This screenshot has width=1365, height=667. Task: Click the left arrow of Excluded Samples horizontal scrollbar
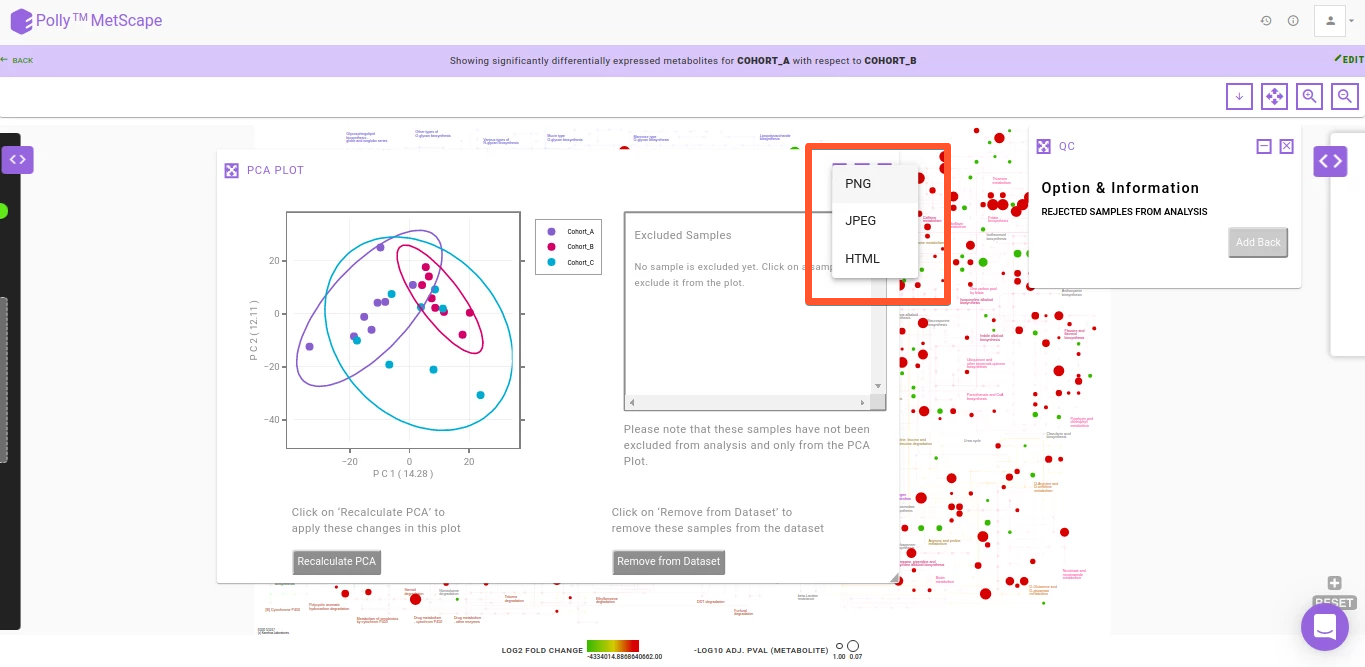click(632, 403)
